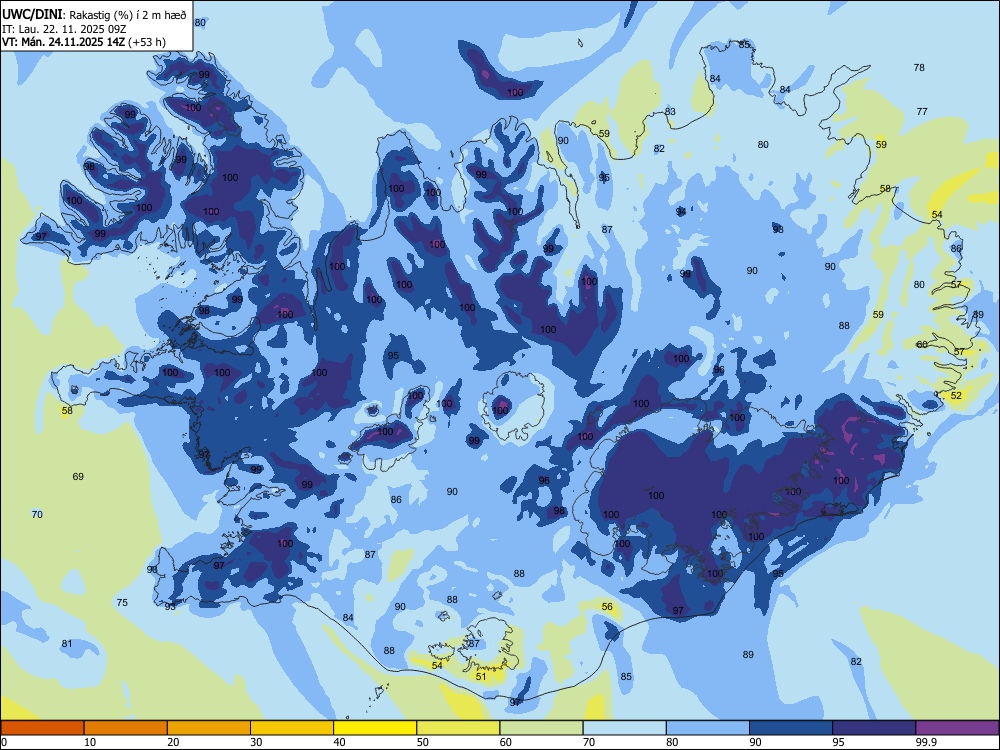
Task: Click the bright yellow 40–50 legend swatch
Action: 375,728
